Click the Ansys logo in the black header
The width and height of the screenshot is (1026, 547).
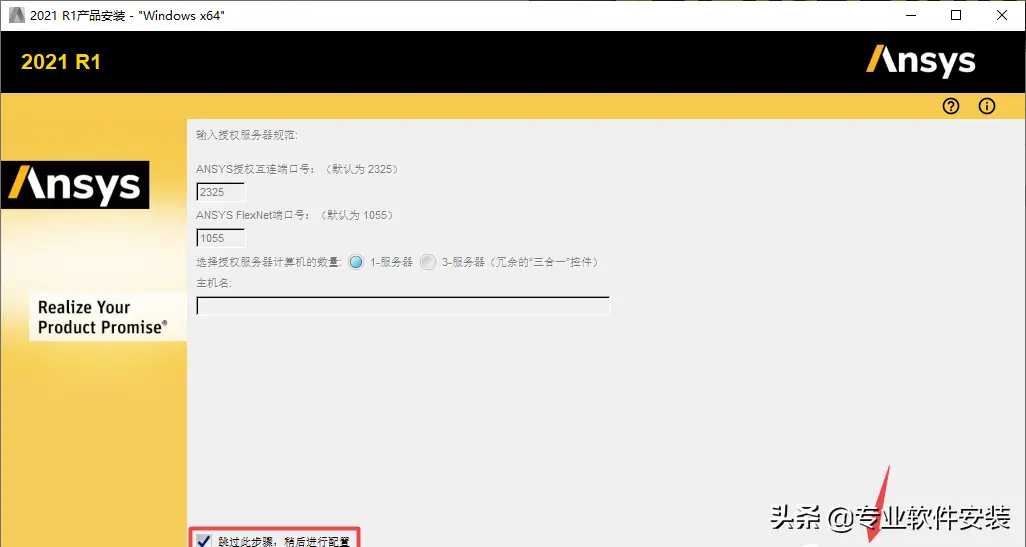tap(921, 61)
